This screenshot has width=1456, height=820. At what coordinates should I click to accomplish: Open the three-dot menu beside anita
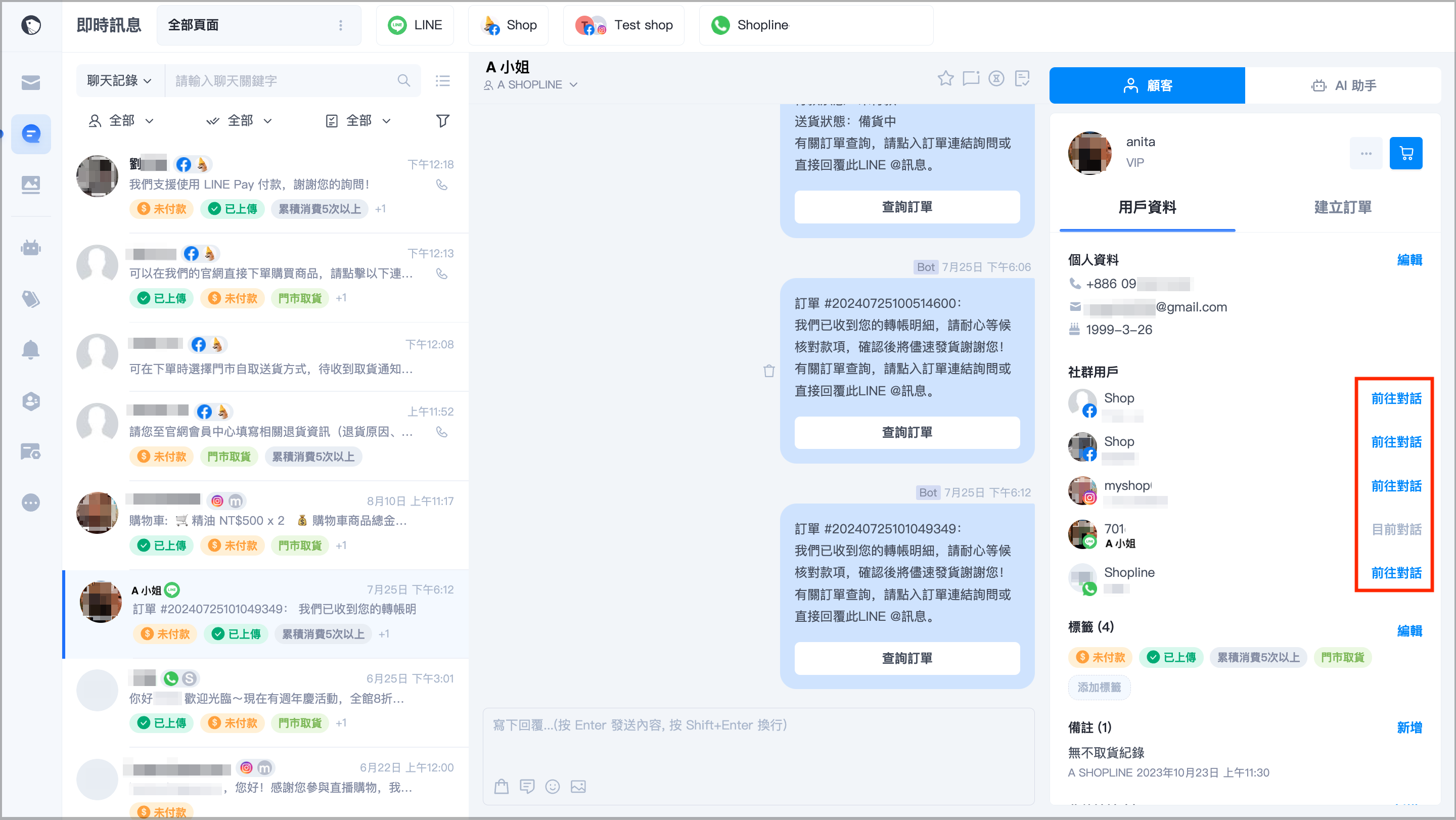1366,153
